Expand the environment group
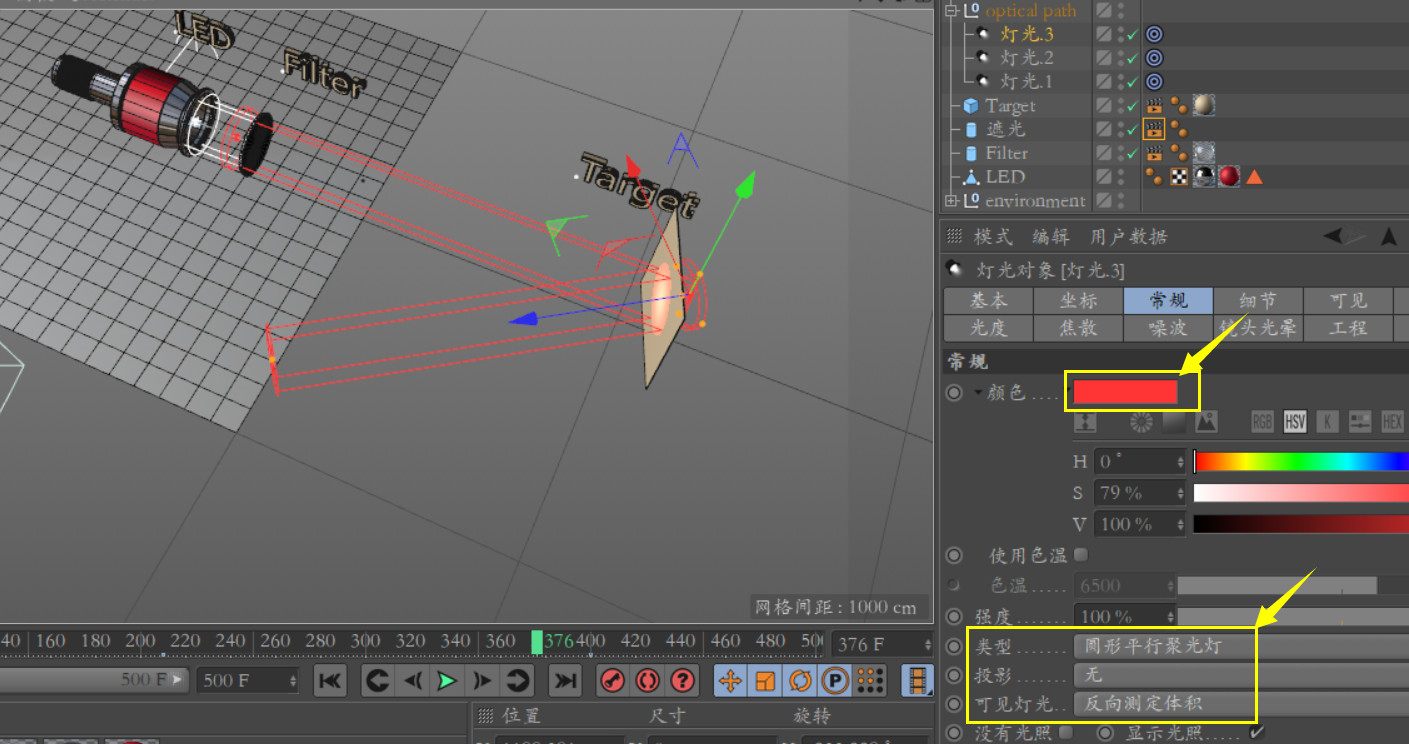1409x744 pixels. click(950, 201)
